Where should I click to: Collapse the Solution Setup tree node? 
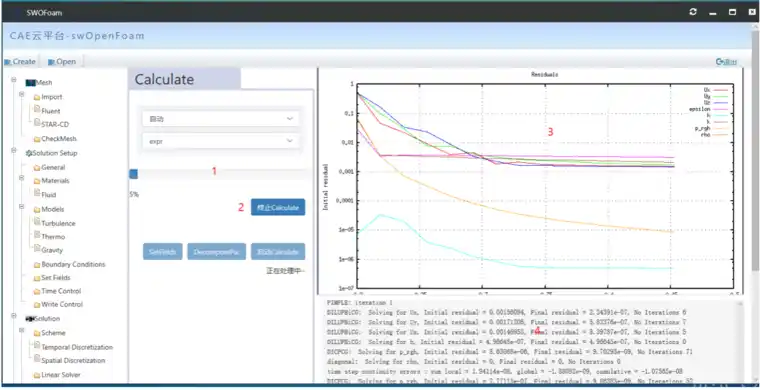[15, 152]
